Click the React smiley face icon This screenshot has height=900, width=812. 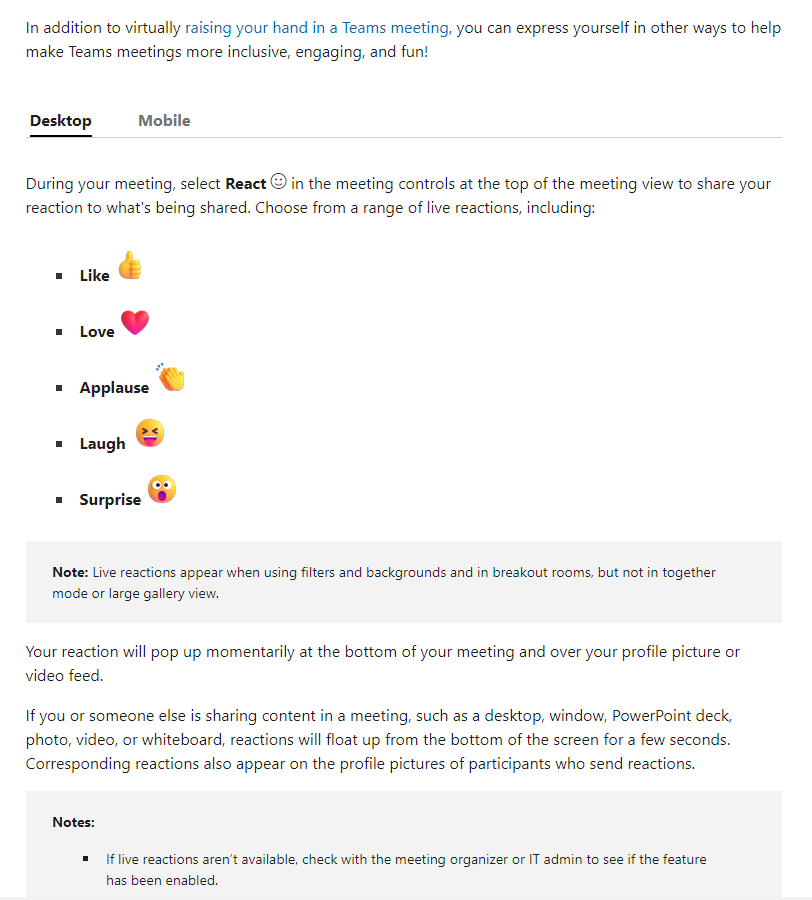click(278, 181)
